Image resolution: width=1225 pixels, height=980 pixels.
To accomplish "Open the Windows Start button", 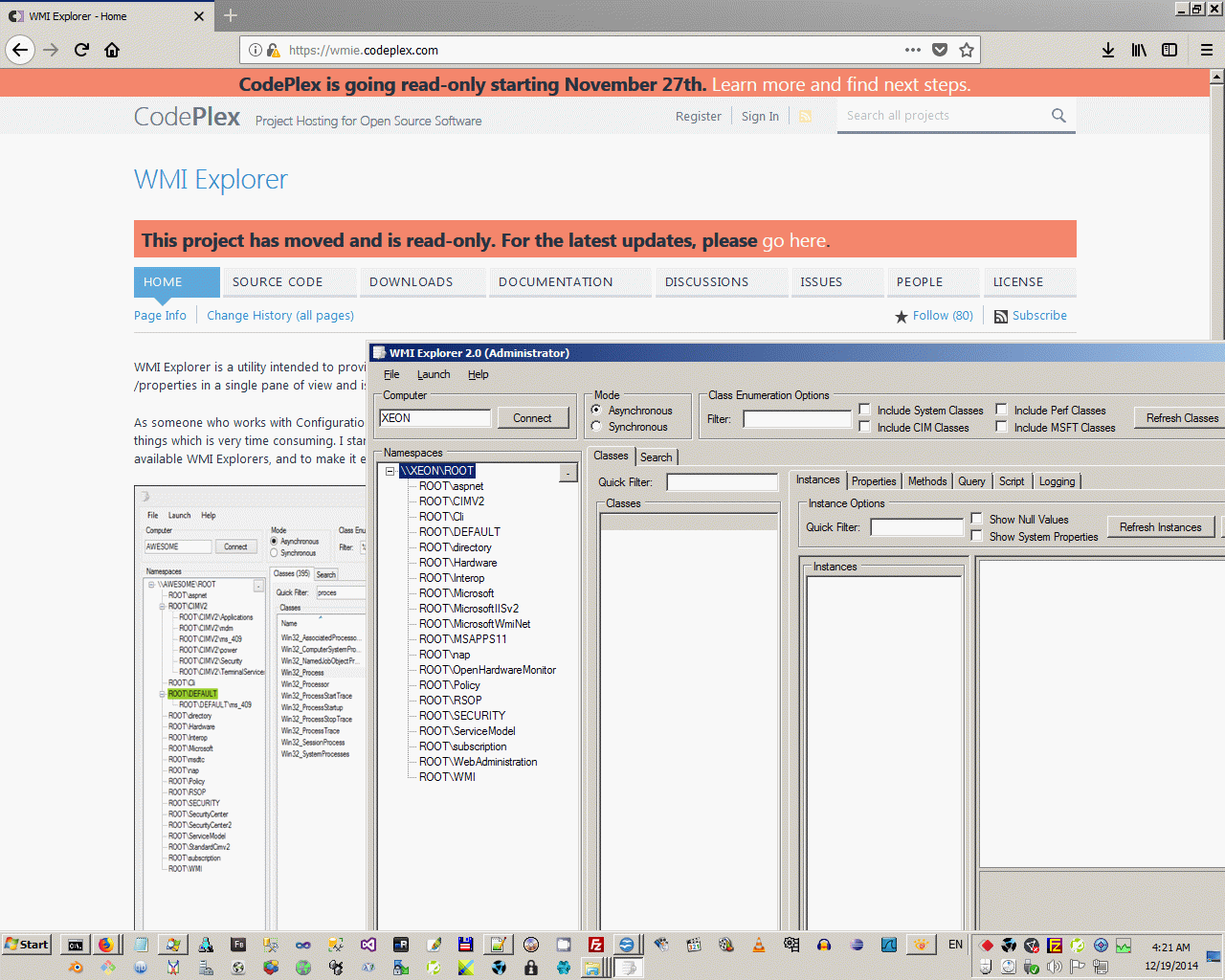I will tap(27, 945).
